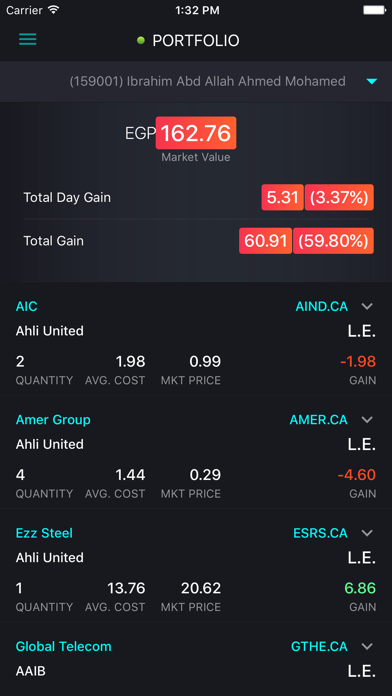Select account Ibrahim Abd Allah Ahmed Mohamed
Screen dimensions: 392x696
point(207,81)
